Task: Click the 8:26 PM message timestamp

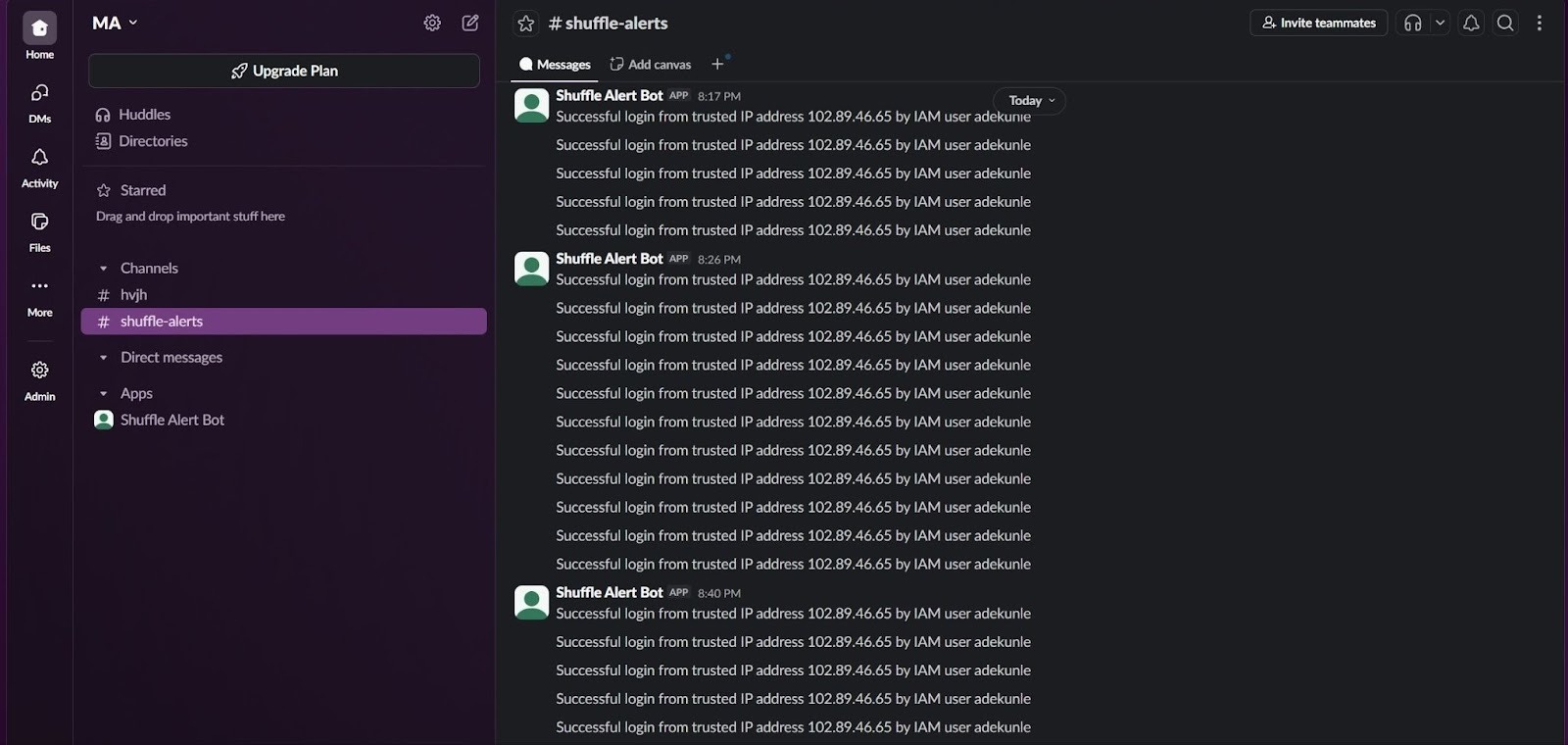Action: [719, 260]
